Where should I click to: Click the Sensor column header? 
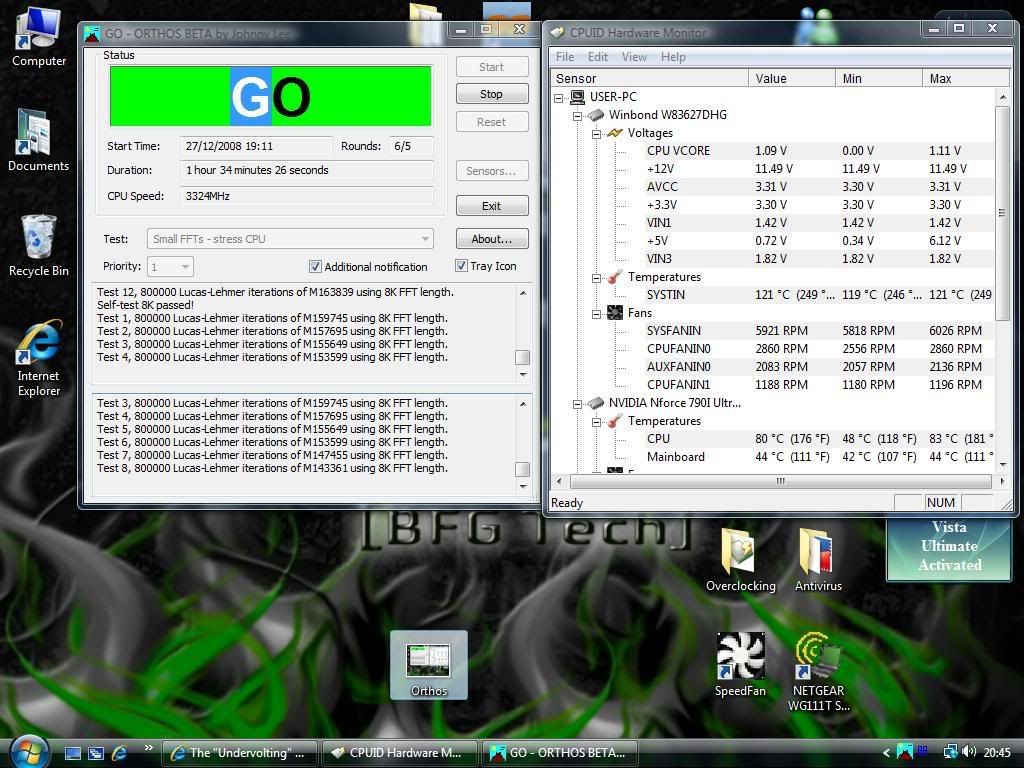point(649,78)
